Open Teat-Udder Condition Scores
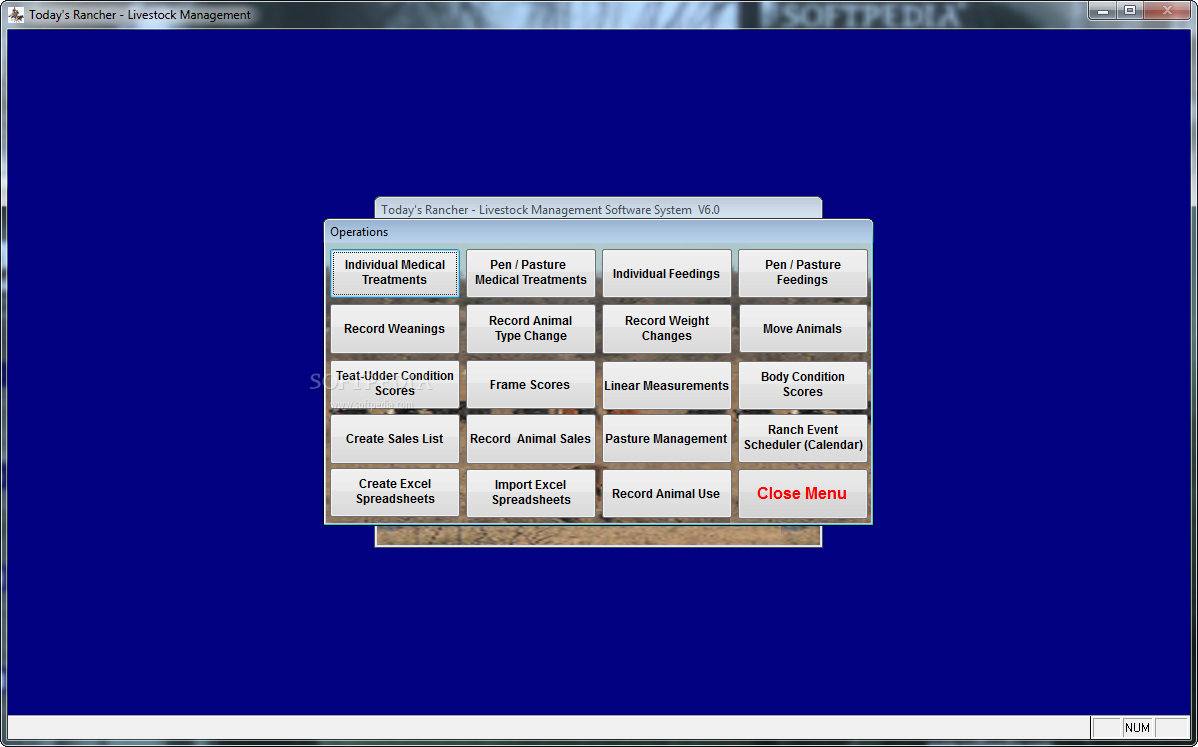Viewport: 1198px width, 747px height. click(x=394, y=384)
